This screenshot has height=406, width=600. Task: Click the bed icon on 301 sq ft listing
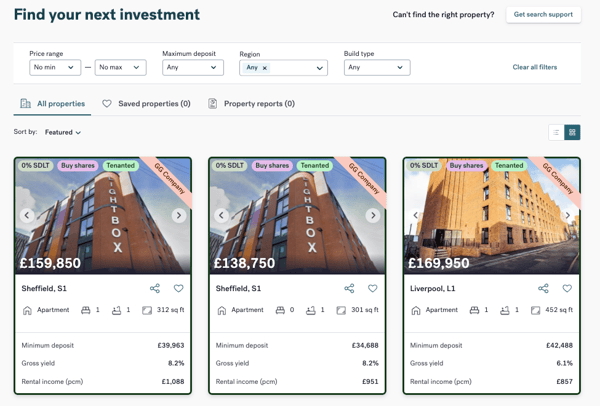coord(280,310)
